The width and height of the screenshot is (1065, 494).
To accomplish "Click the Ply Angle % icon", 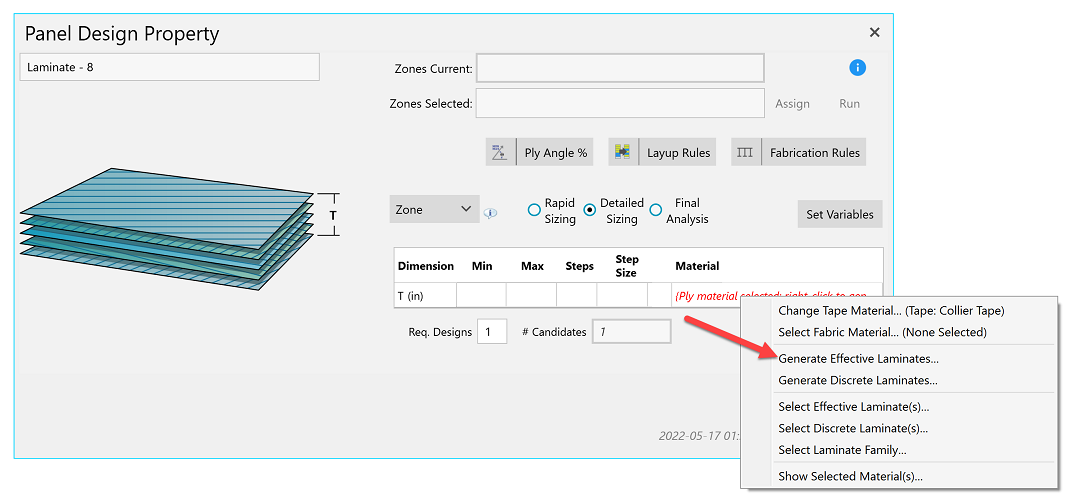I will (501, 153).
